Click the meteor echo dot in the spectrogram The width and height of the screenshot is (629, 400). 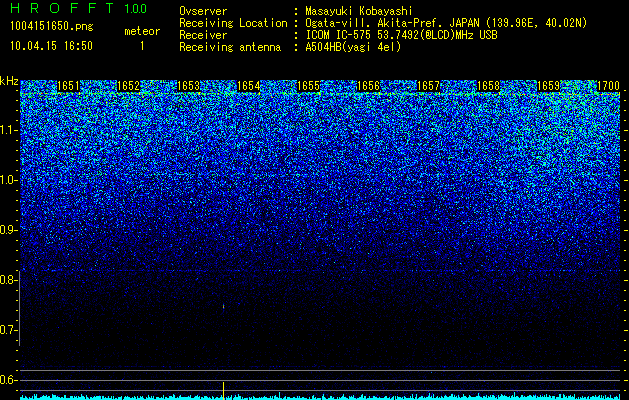point(223,307)
